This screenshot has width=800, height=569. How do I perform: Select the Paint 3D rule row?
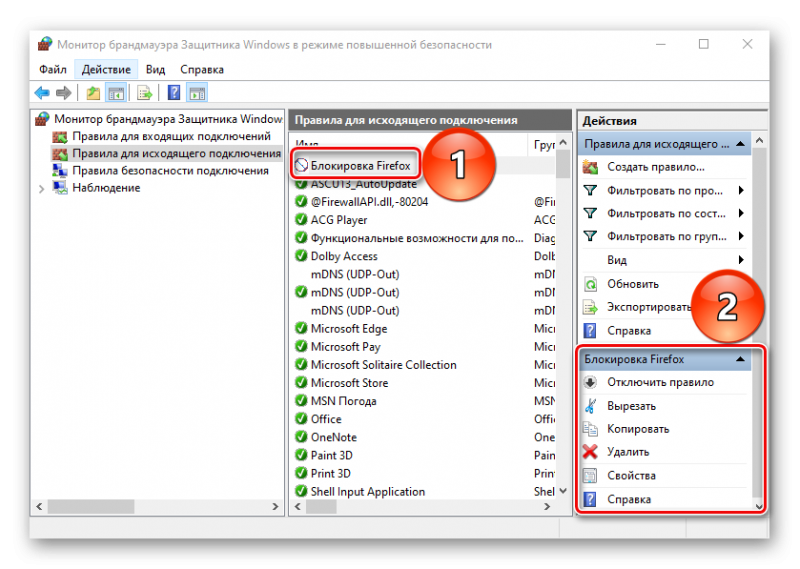(x=424, y=455)
